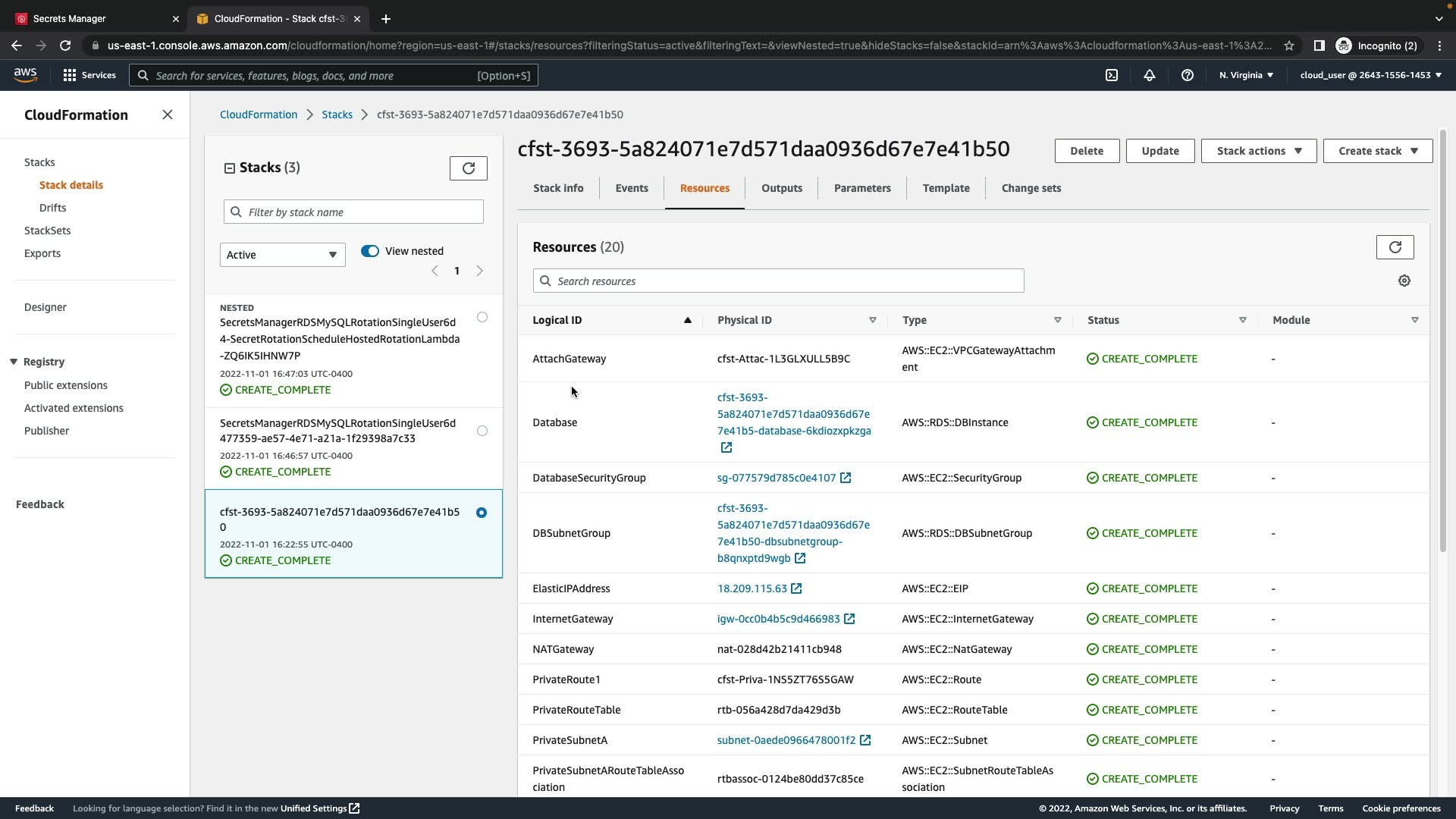Open the Template tab
This screenshot has width=1456, height=819.
[x=946, y=188]
